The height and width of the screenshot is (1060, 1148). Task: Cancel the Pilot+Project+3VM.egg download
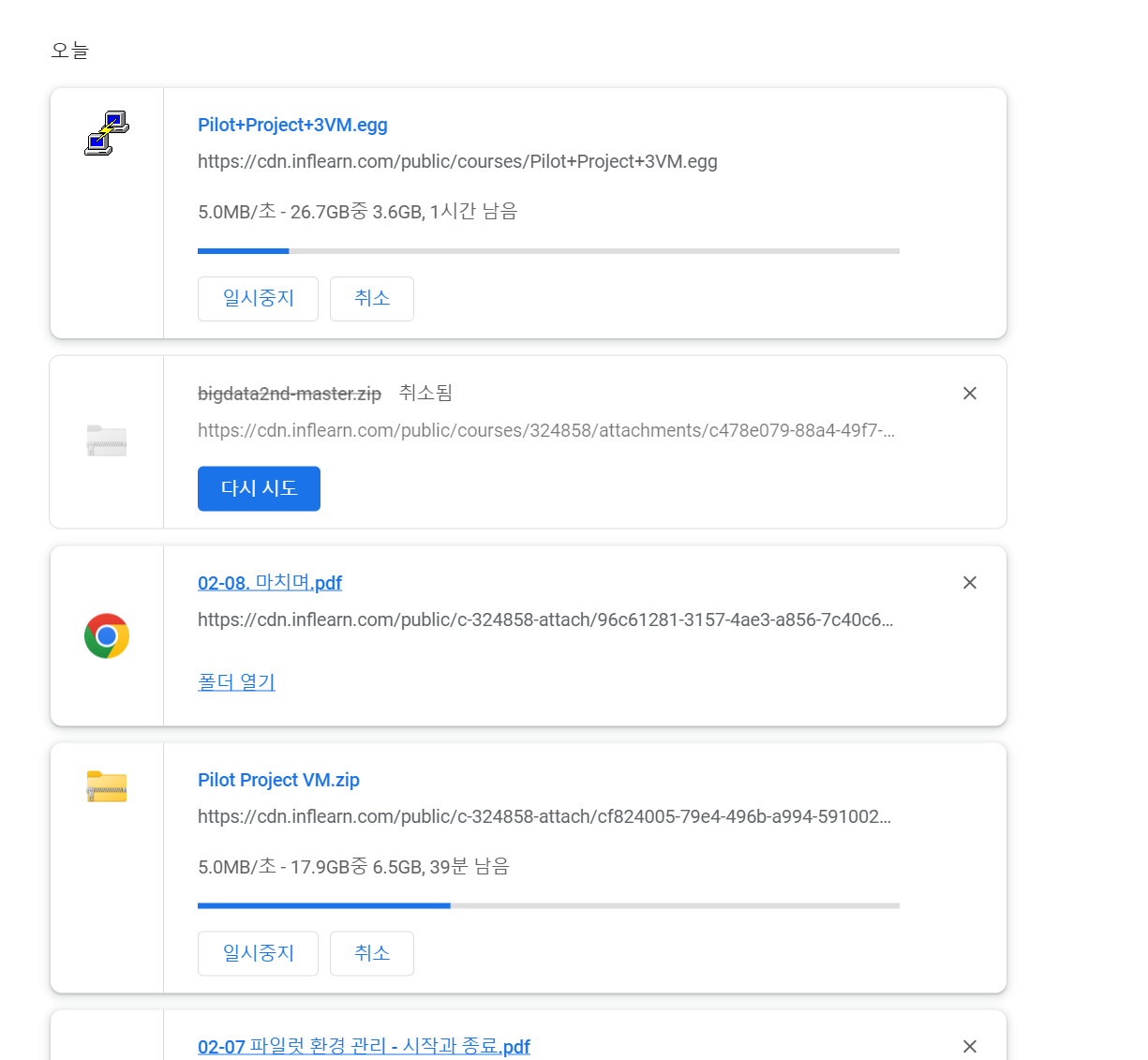tap(371, 299)
